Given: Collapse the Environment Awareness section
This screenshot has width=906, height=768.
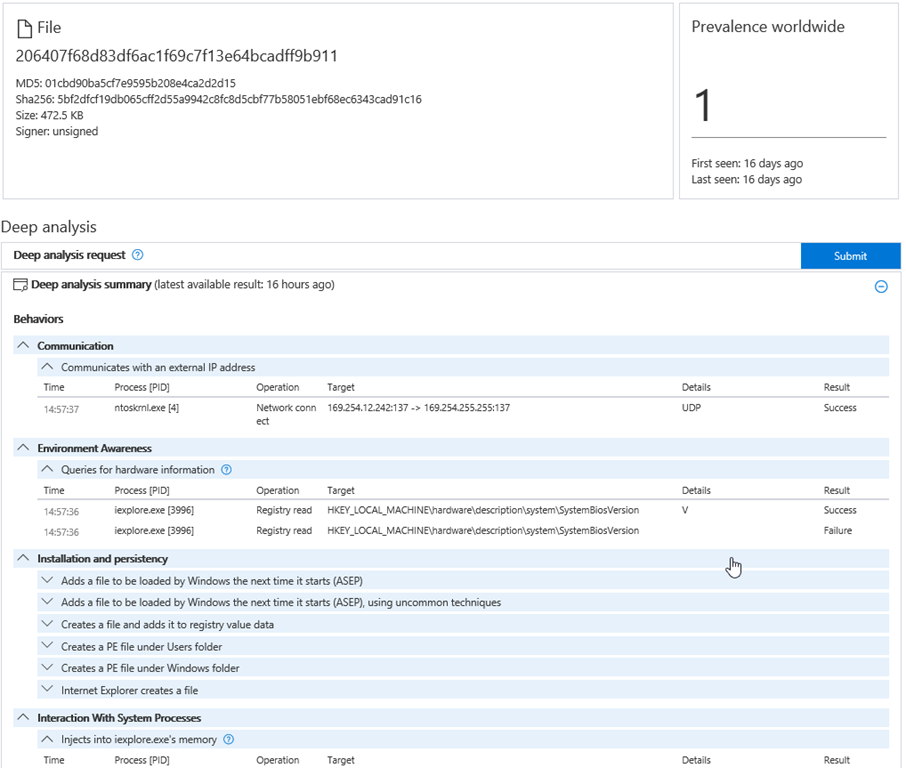Looking at the screenshot, I should 24,449.
